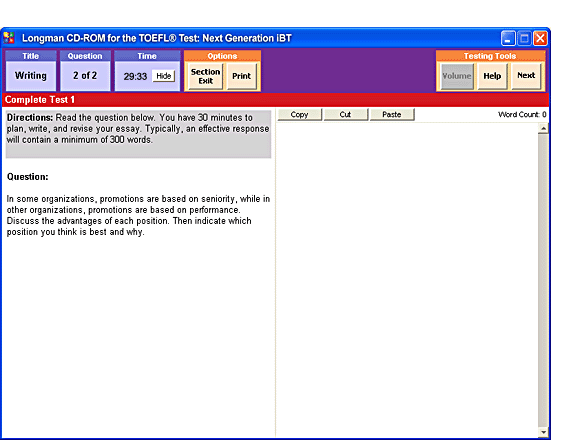Click the Writing title panel
The image size is (578, 440).
pyautogui.click(x=31, y=76)
